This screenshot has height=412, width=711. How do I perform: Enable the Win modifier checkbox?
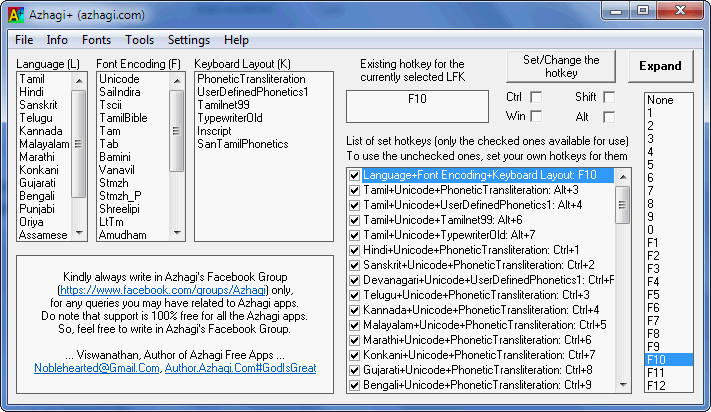coord(536,116)
